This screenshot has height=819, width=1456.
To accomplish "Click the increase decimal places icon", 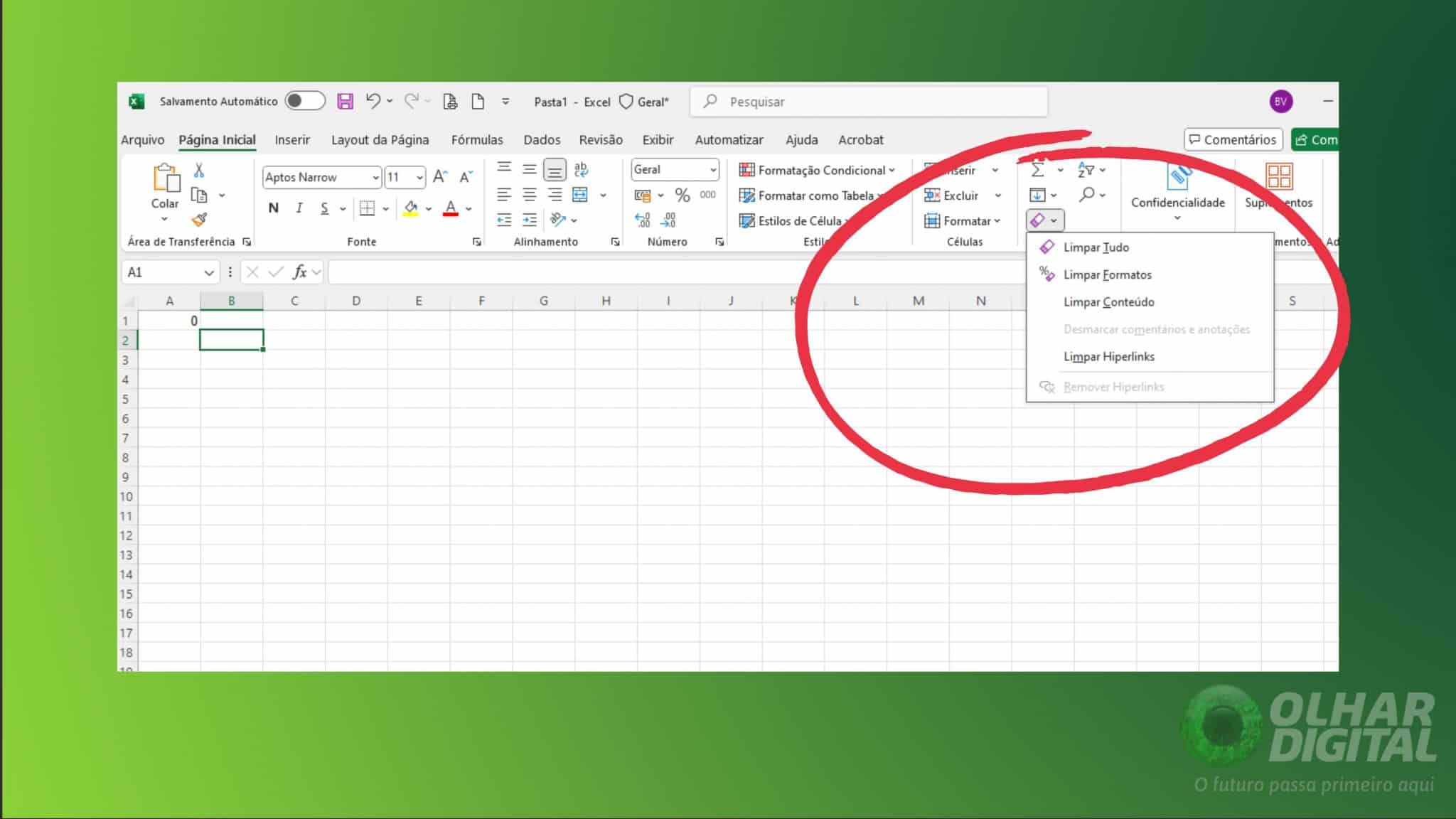I will click(x=642, y=220).
